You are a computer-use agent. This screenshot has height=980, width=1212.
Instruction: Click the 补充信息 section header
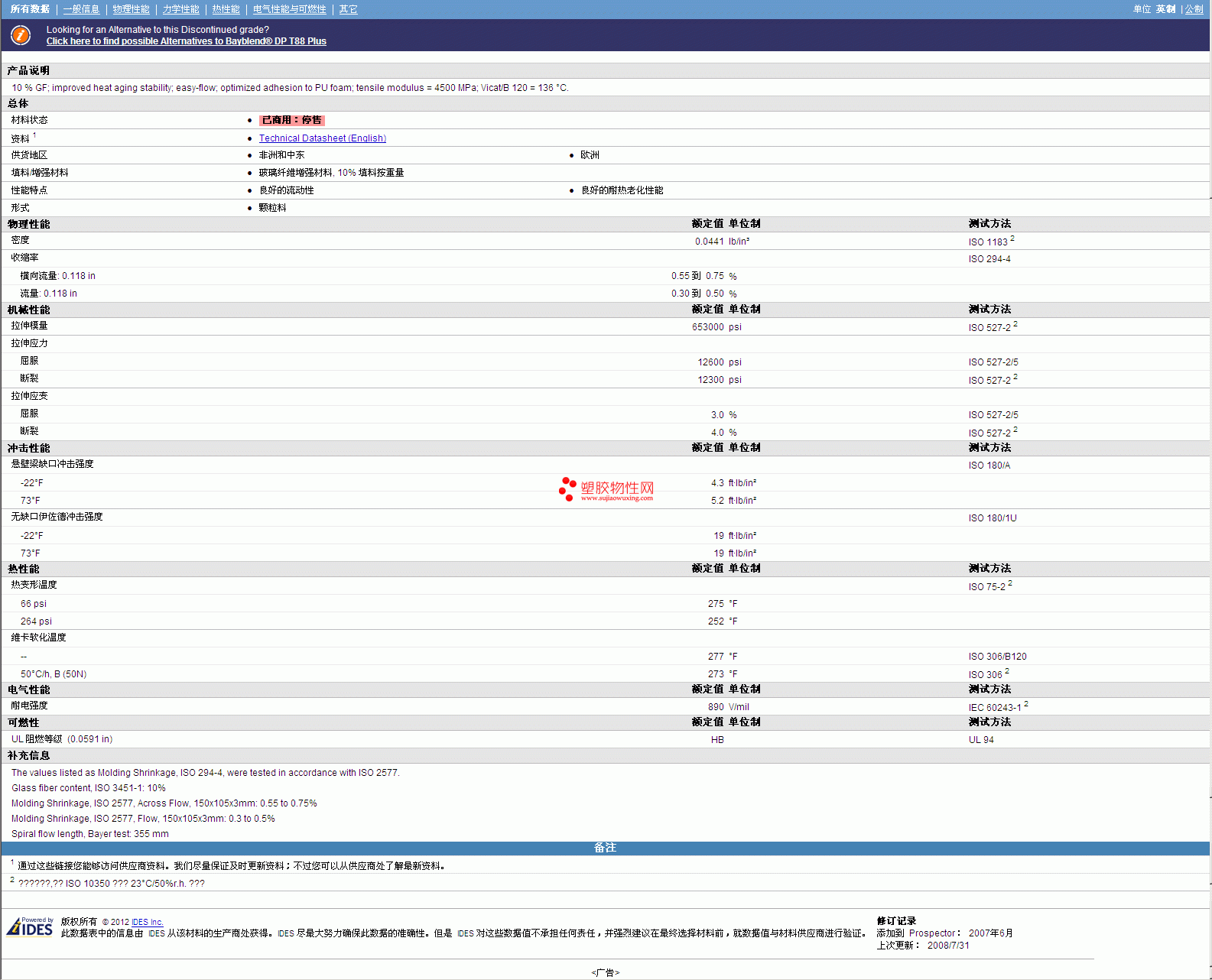[x=28, y=755]
